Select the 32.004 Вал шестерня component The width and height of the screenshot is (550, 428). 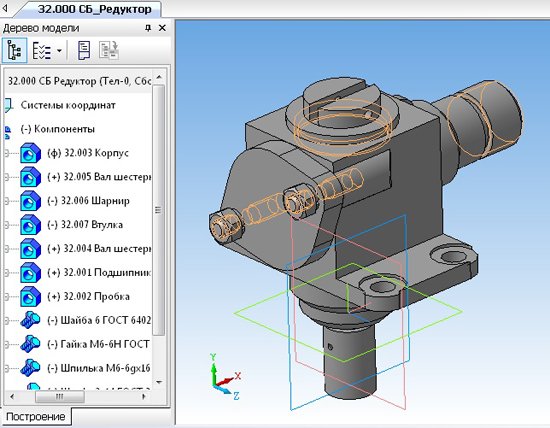[x=99, y=248]
